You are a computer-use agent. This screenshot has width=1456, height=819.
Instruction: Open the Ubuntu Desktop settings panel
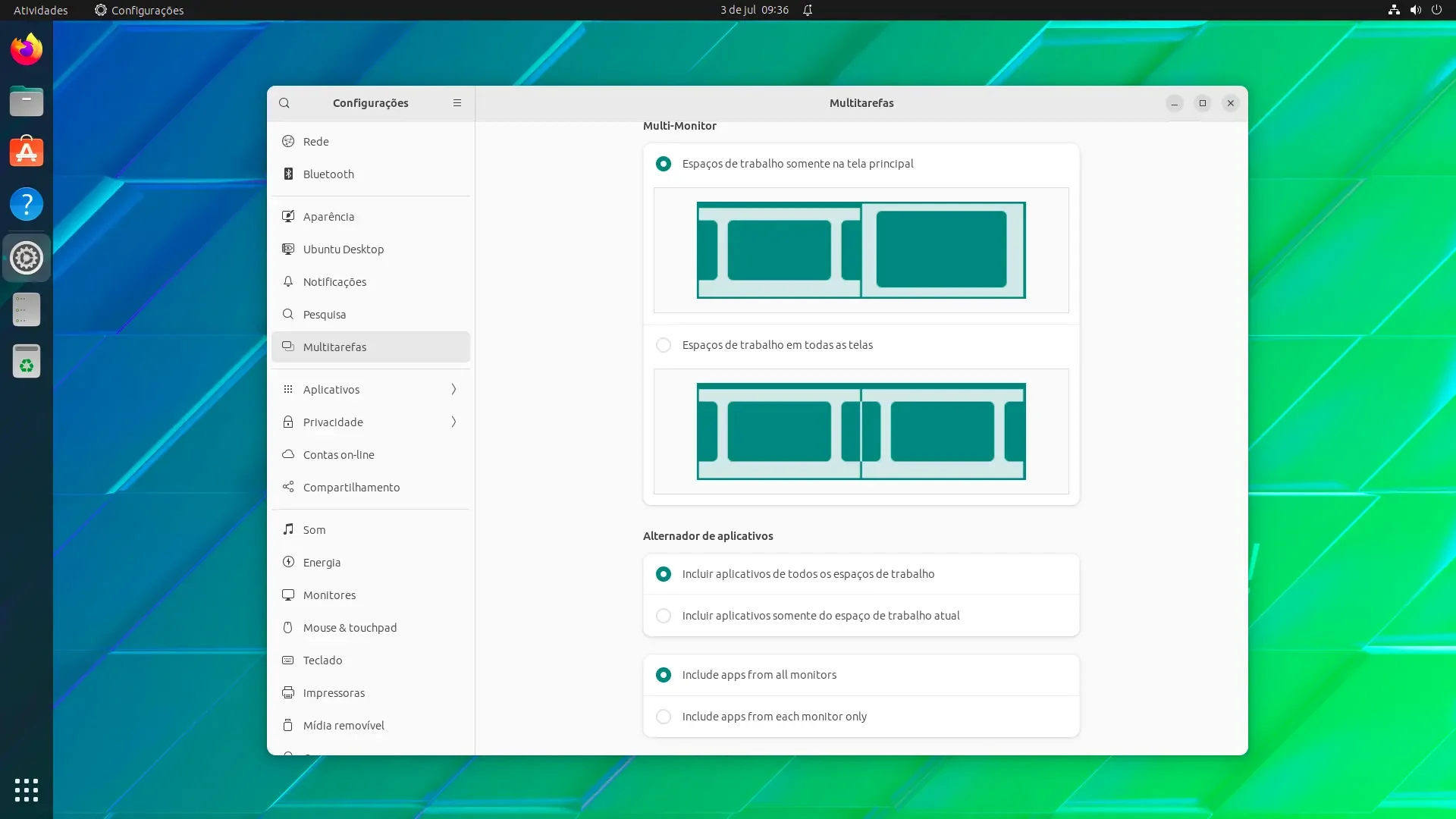tap(371, 249)
